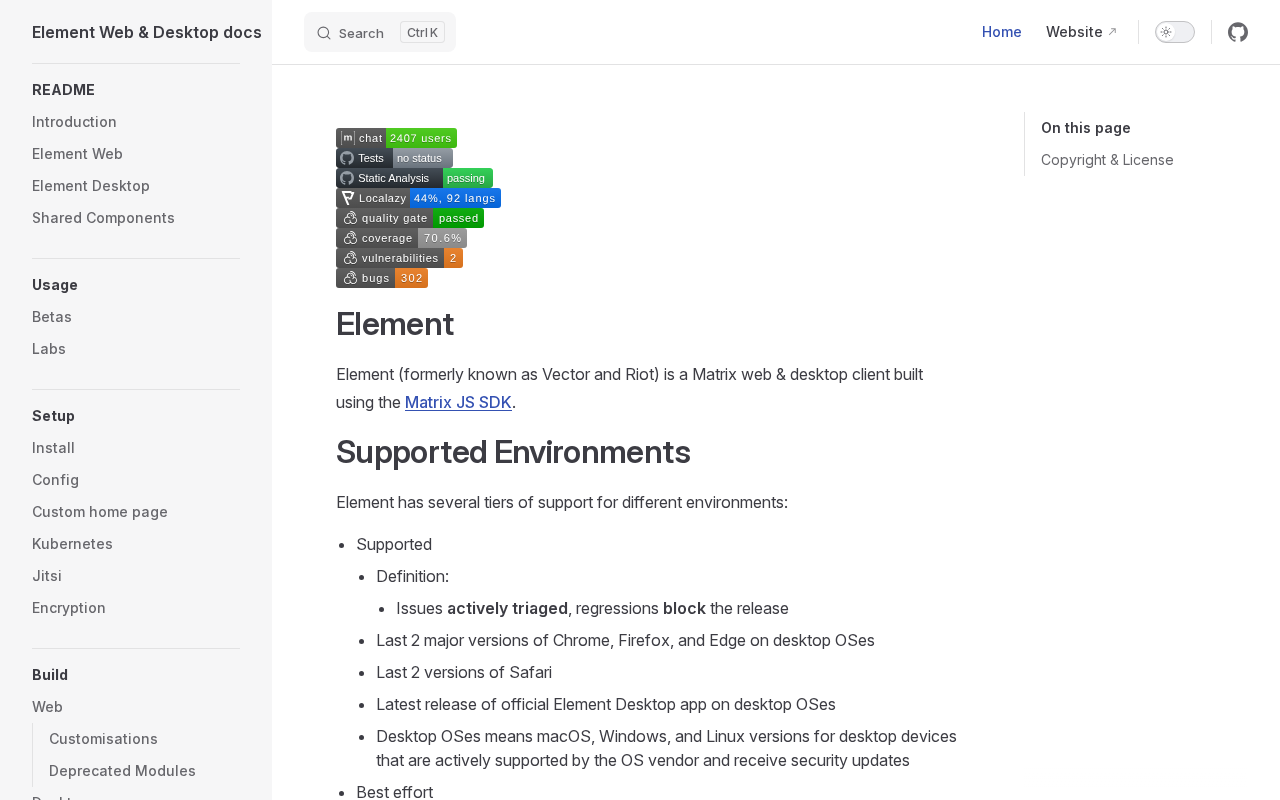Viewport: 1280px width, 800px height.
Task: Open the vulnerabilities count badge
Action: tap(399, 258)
